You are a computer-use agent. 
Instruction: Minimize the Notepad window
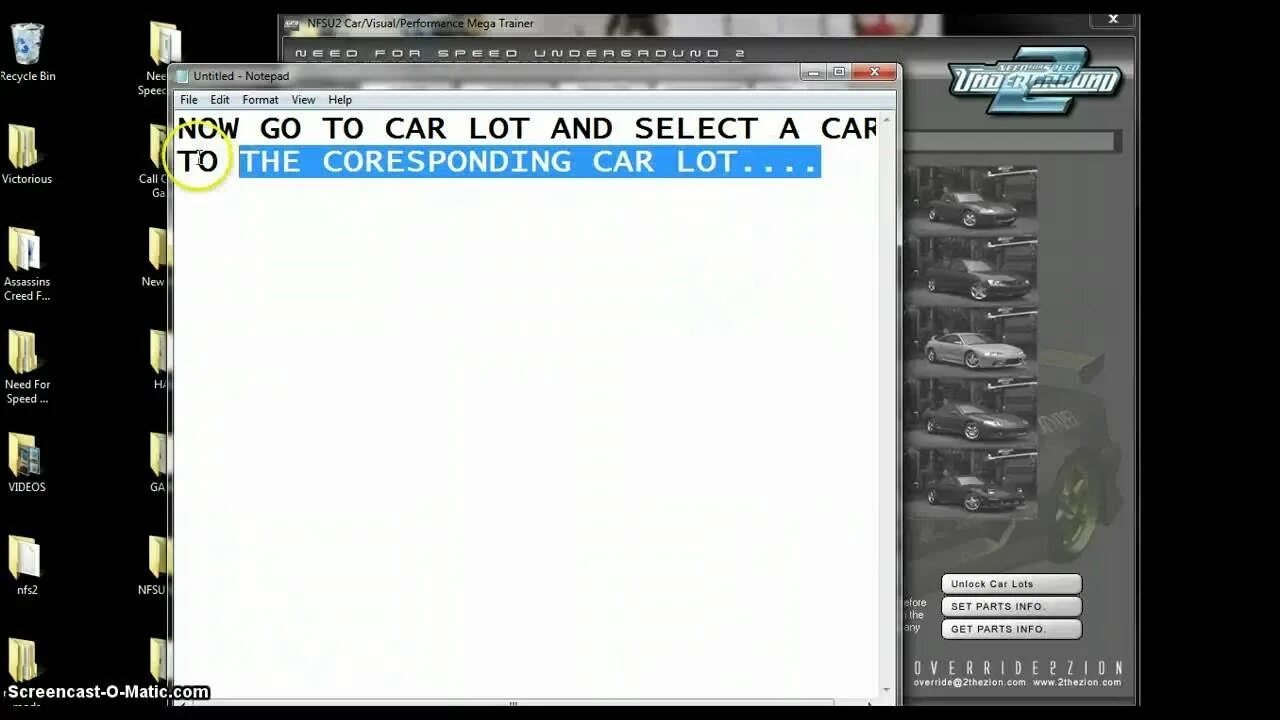(813, 72)
